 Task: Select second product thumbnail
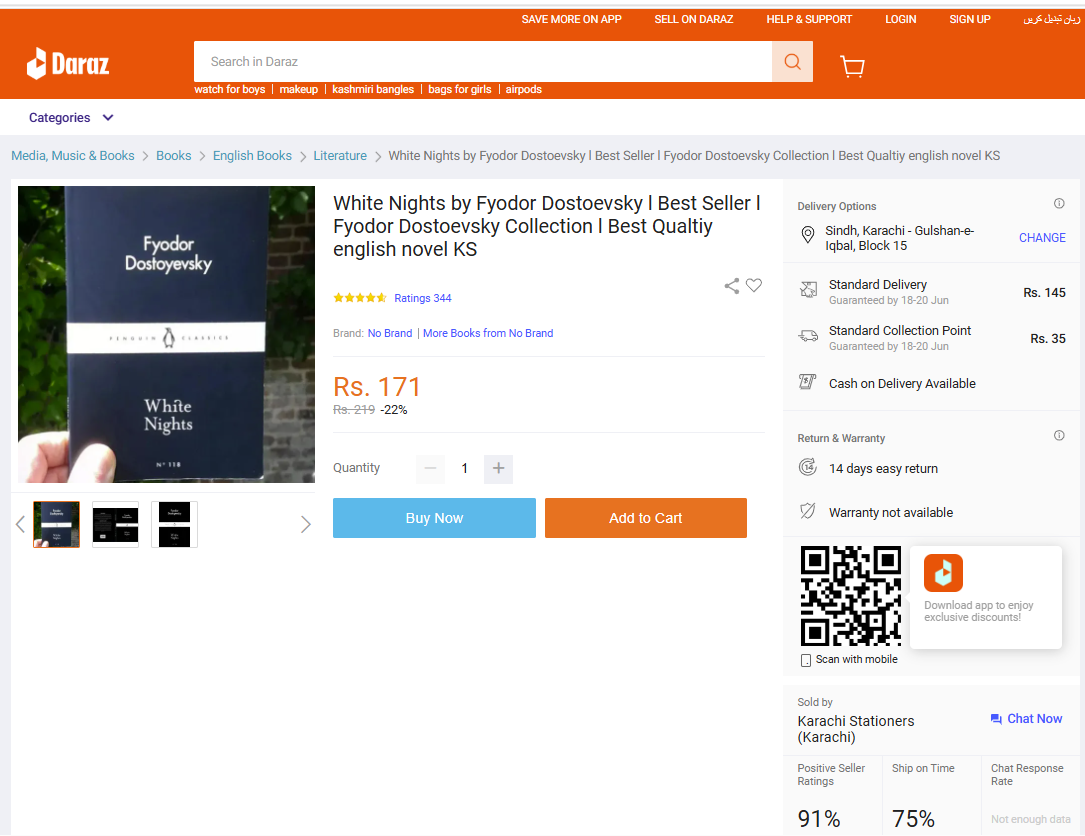[116, 525]
